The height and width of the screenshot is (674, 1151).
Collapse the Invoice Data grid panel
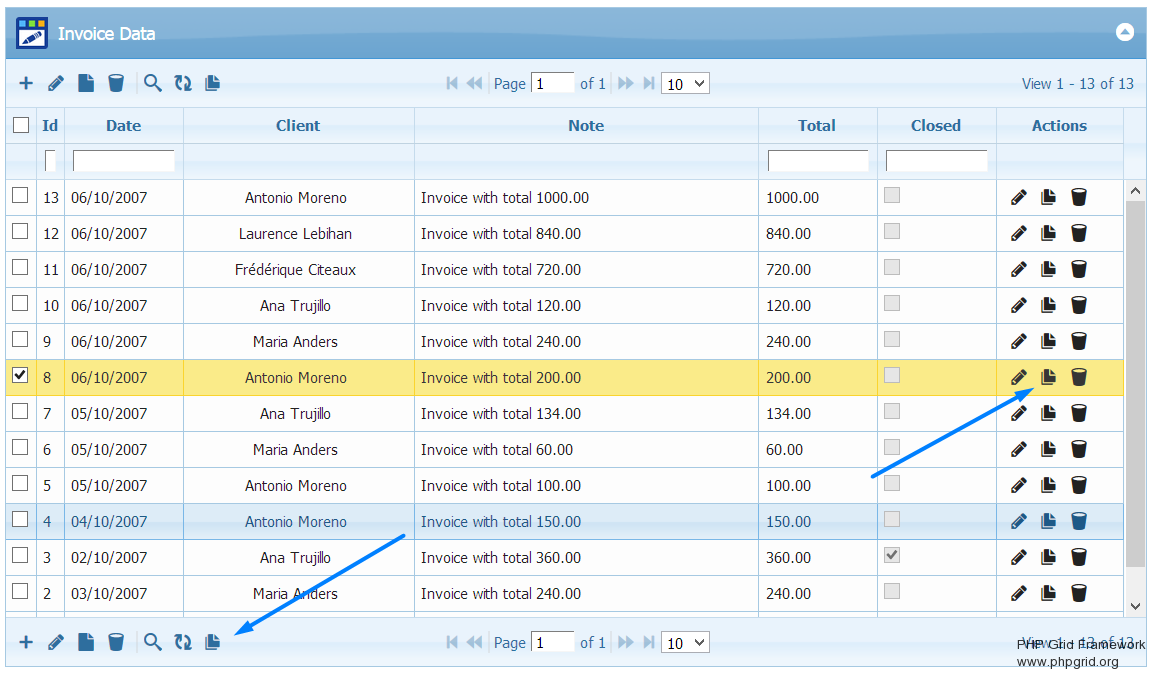pos(1124,33)
